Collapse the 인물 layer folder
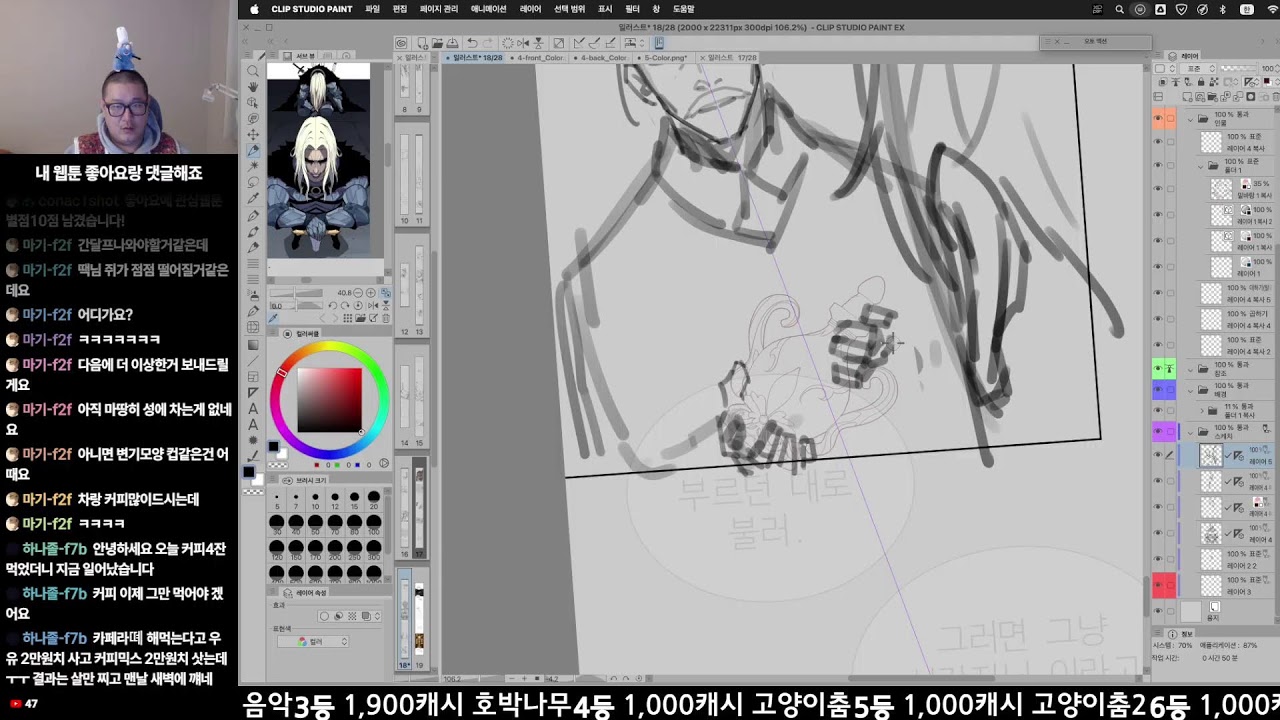This screenshot has width=1280, height=720. coord(1191,118)
